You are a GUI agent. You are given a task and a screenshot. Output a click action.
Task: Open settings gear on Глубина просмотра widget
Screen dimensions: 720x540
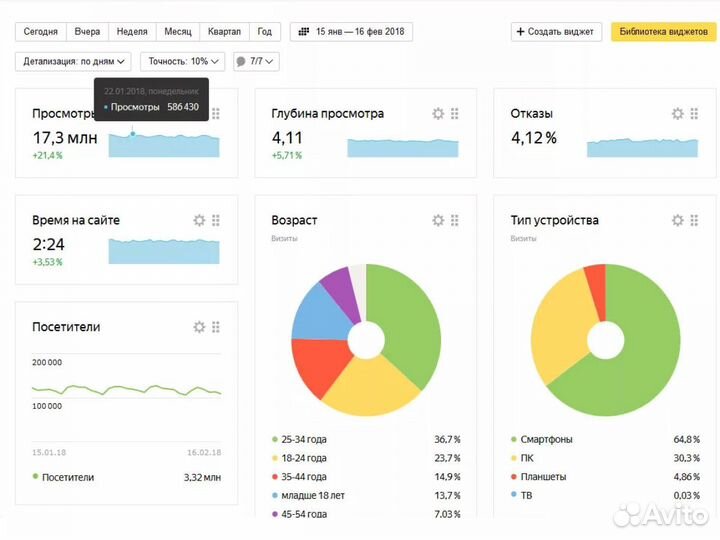(437, 114)
